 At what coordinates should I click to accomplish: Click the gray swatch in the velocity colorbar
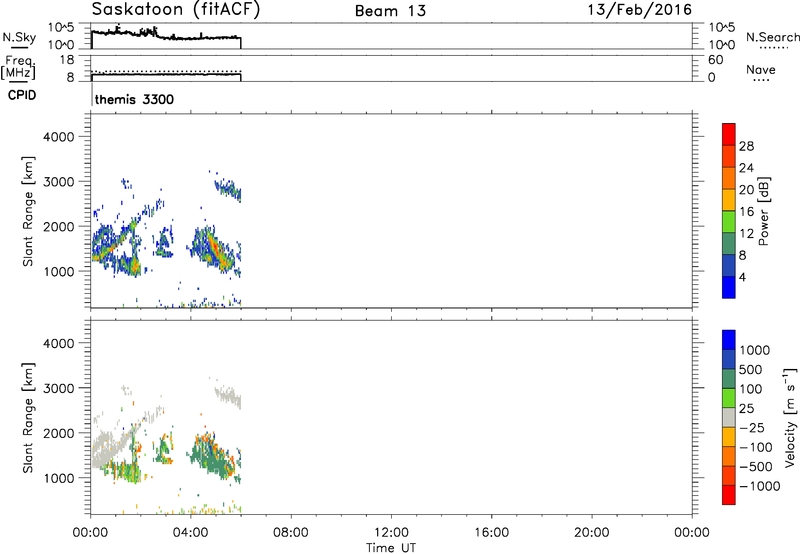[729, 417]
